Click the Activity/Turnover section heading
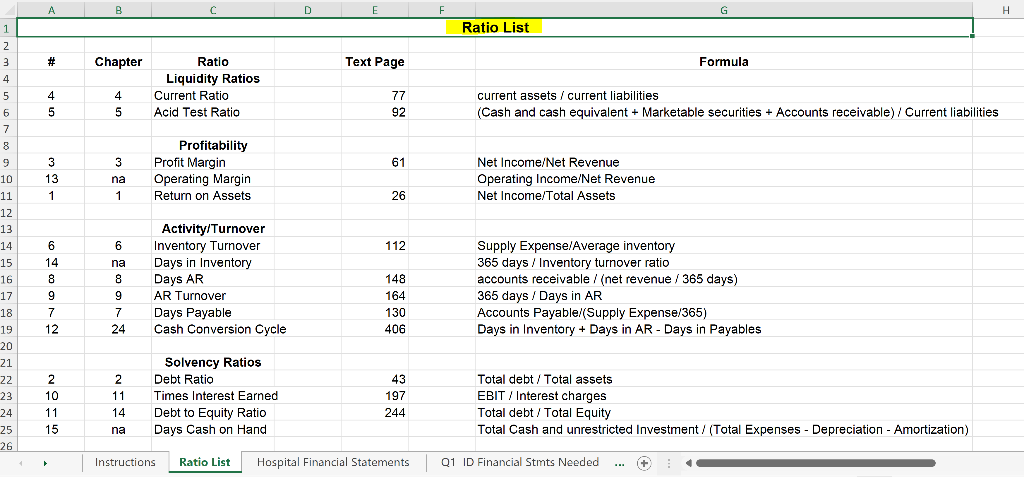This screenshot has height=477, width=1024. pyautogui.click(x=212, y=229)
